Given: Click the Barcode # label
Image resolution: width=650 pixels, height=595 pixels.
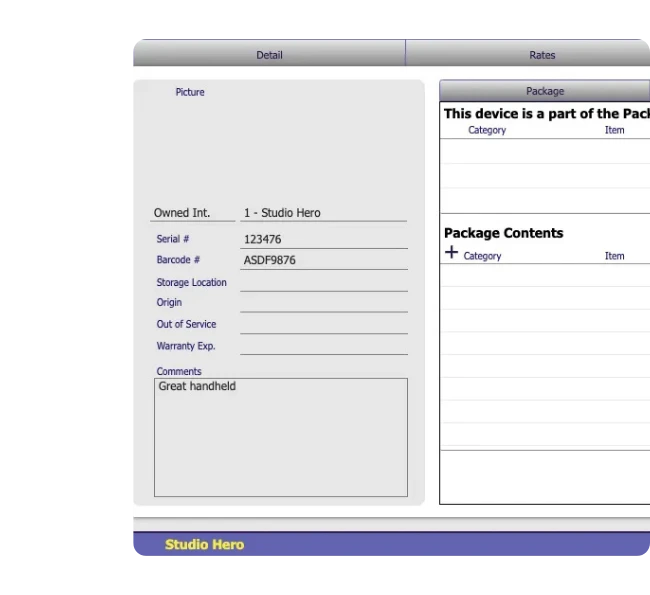Looking at the screenshot, I should pyautogui.click(x=178, y=260).
